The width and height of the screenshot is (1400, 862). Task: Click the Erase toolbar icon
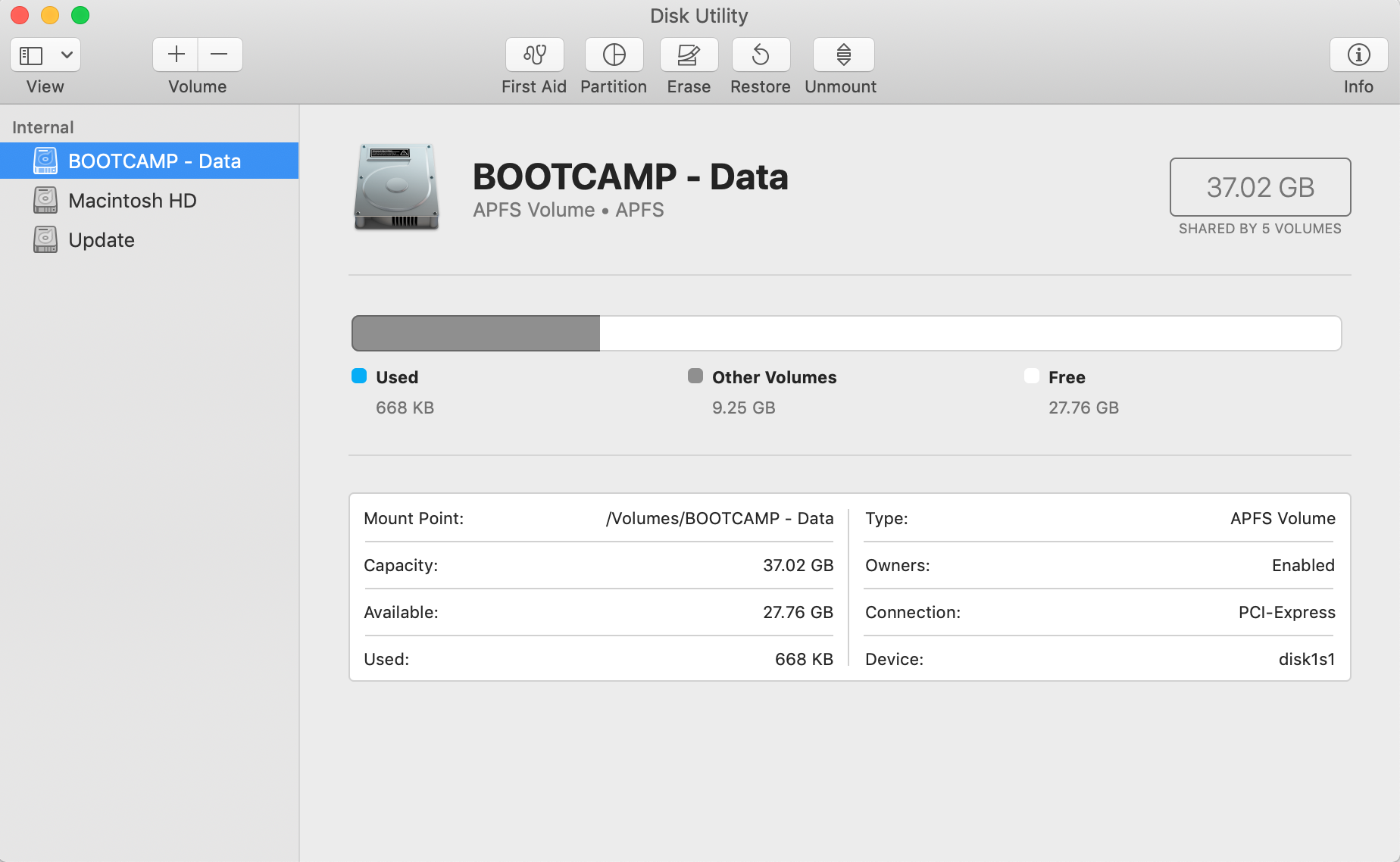pos(689,55)
